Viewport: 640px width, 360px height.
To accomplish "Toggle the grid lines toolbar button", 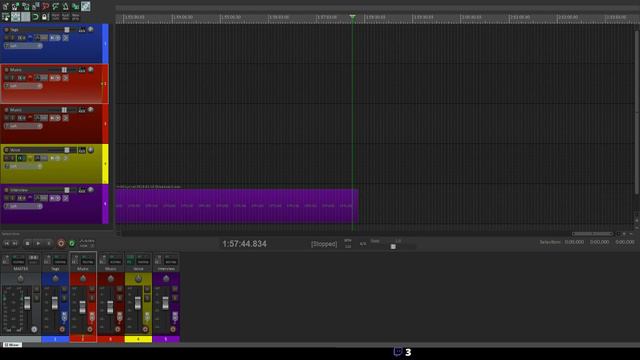I will coord(25,17).
